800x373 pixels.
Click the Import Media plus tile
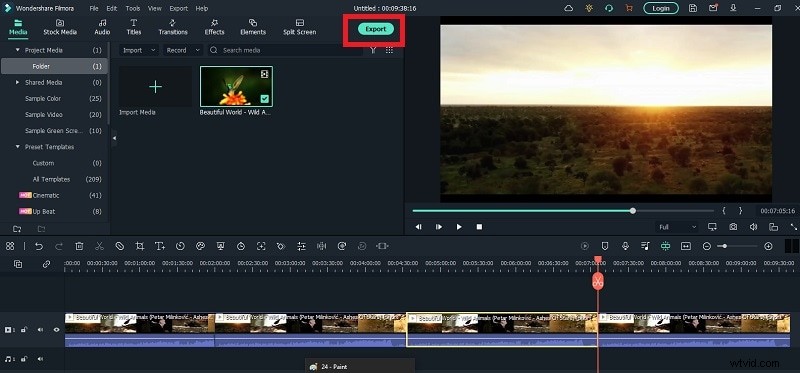155,86
